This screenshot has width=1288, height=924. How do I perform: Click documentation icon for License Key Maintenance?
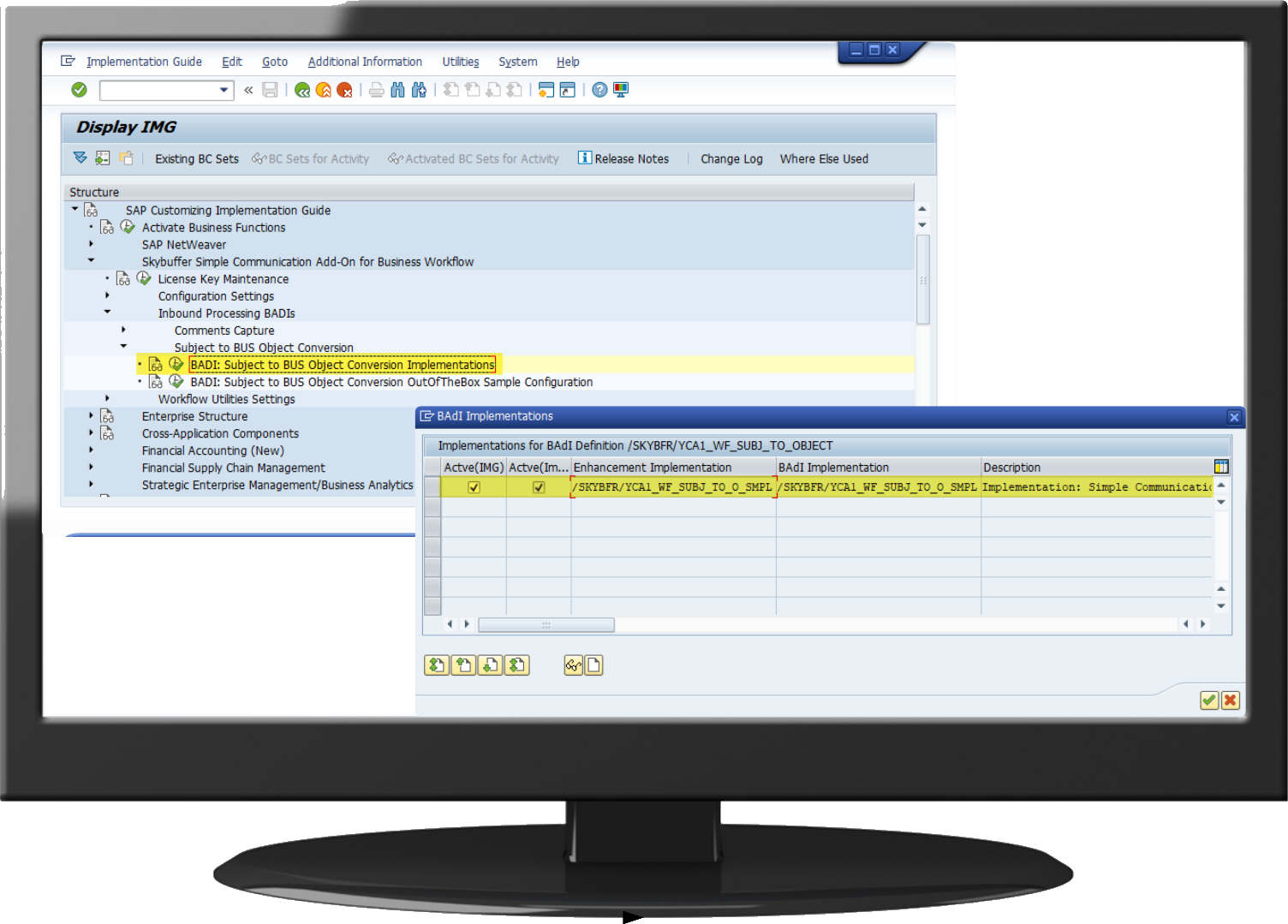point(123,279)
